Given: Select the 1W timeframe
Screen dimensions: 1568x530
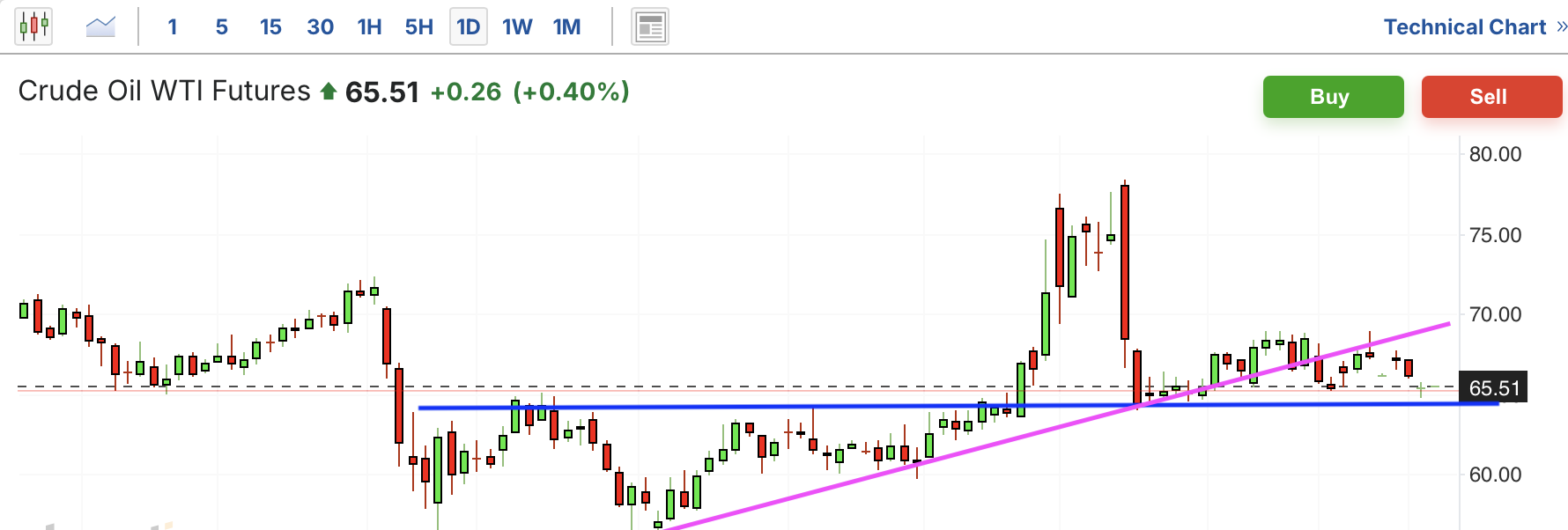Looking at the screenshot, I should (x=517, y=26).
